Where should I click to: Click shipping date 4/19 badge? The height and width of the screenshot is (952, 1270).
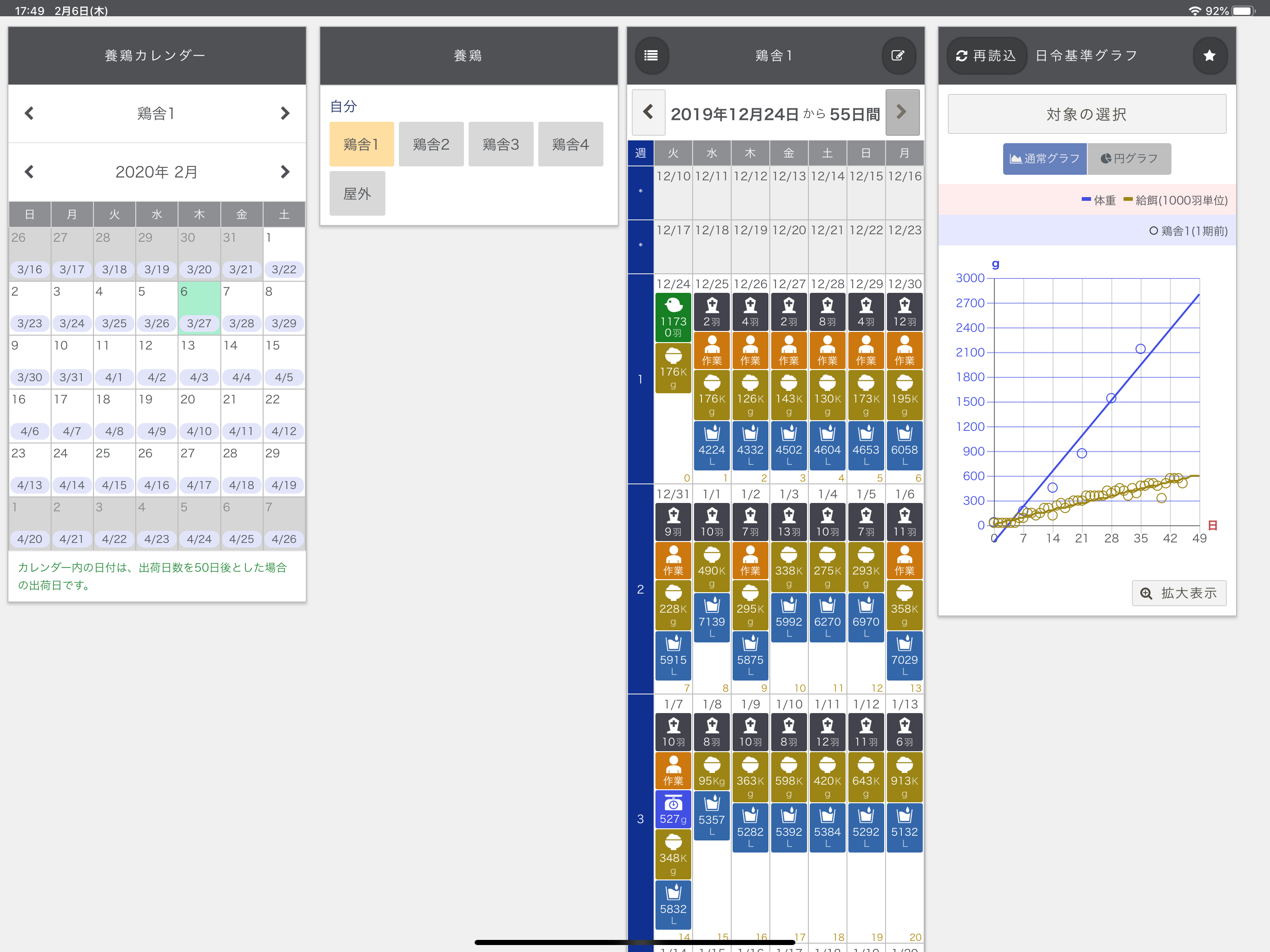284,485
